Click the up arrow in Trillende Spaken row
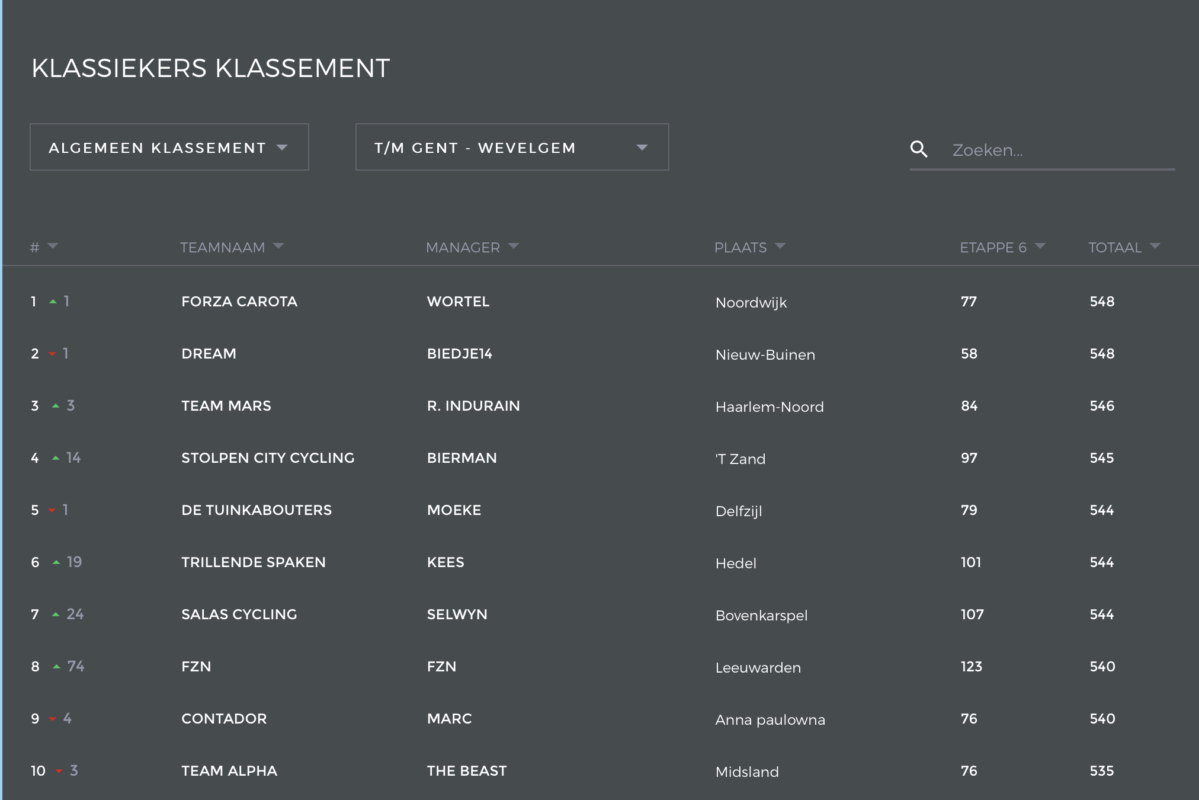1199x800 pixels. (x=56, y=562)
